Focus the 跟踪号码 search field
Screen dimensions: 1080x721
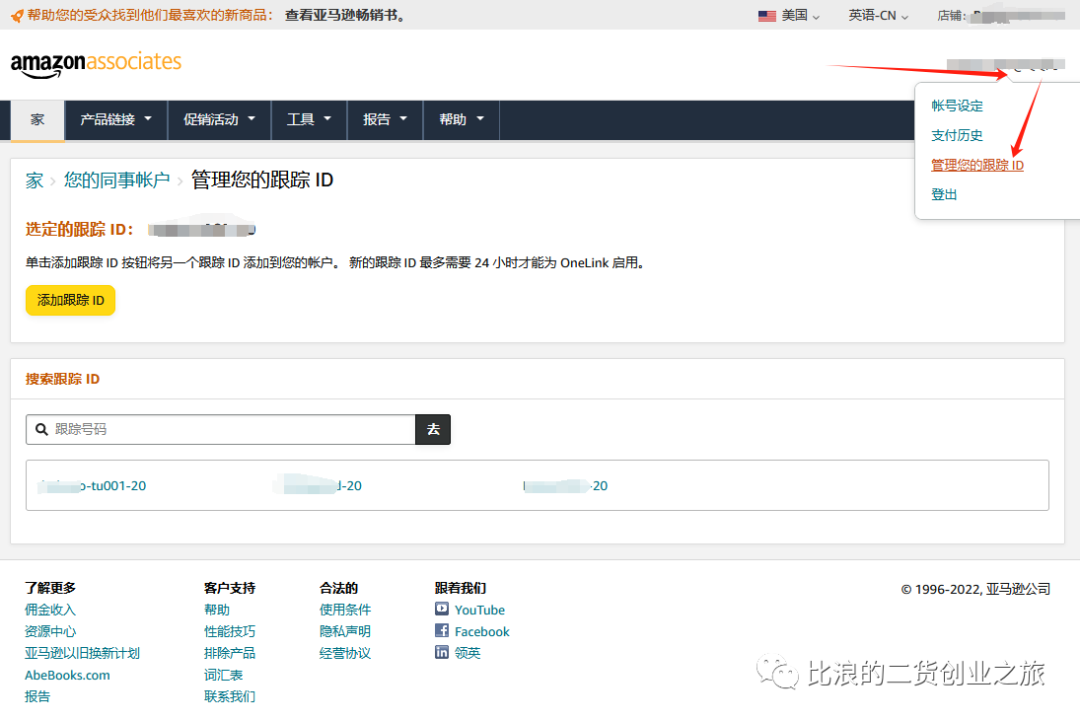[230, 429]
